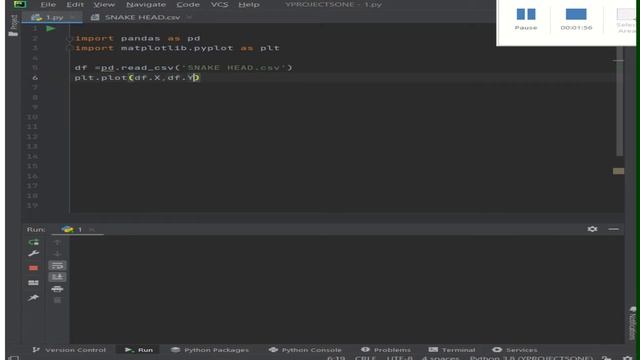Image resolution: width=640 pixels, height=360 pixels.
Task: Click on 'import matplotlib.pyplot as plt' line
Action: pos(177,48)
